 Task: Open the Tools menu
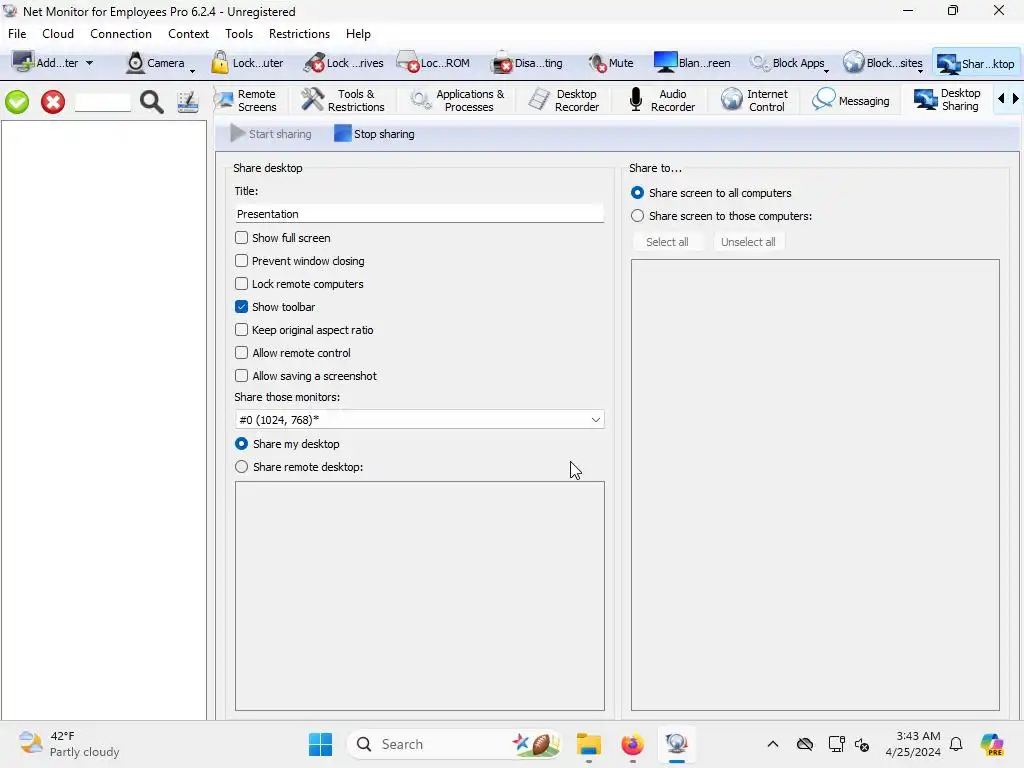point(239,34)
